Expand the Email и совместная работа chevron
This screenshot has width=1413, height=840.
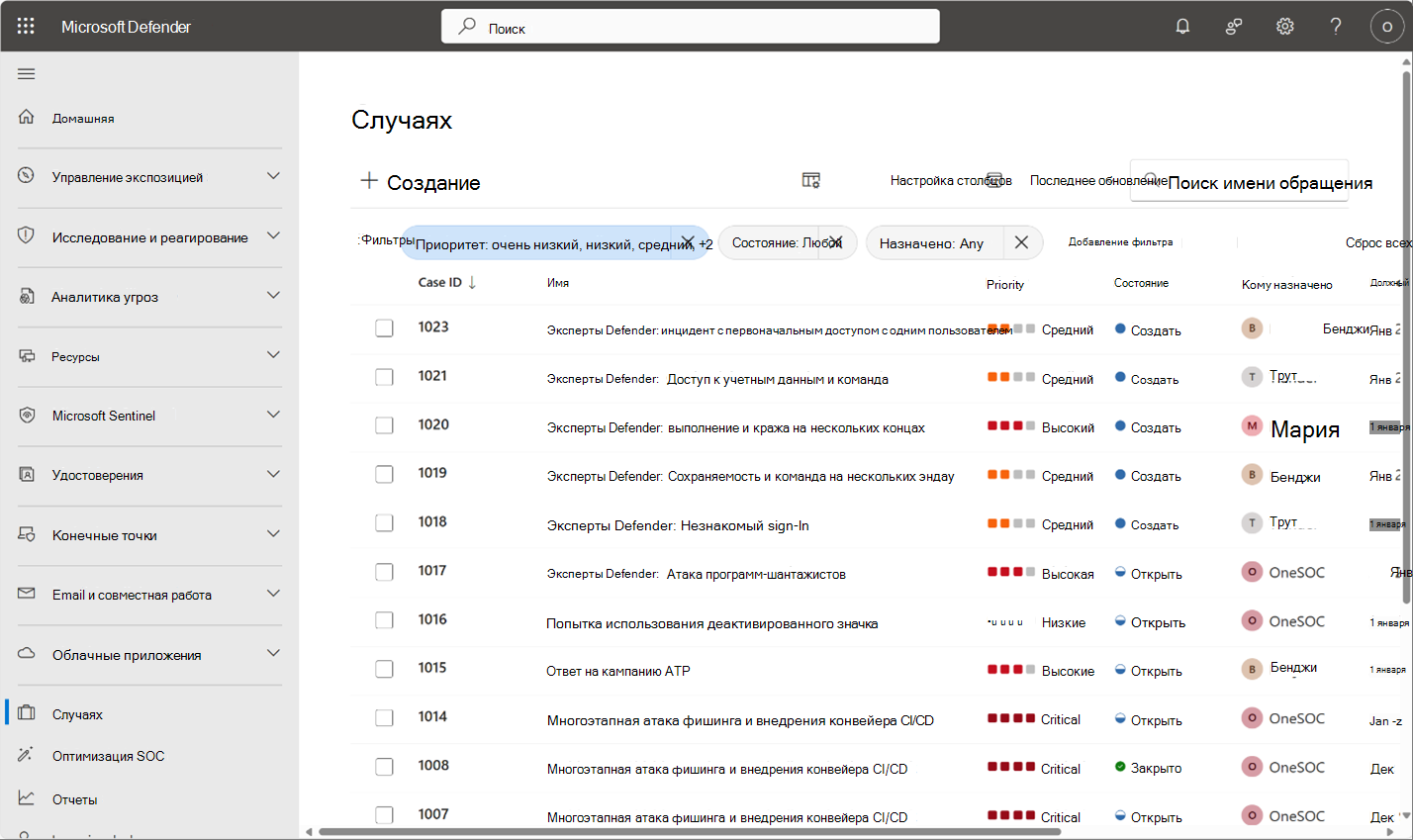(x=273, y=594)
